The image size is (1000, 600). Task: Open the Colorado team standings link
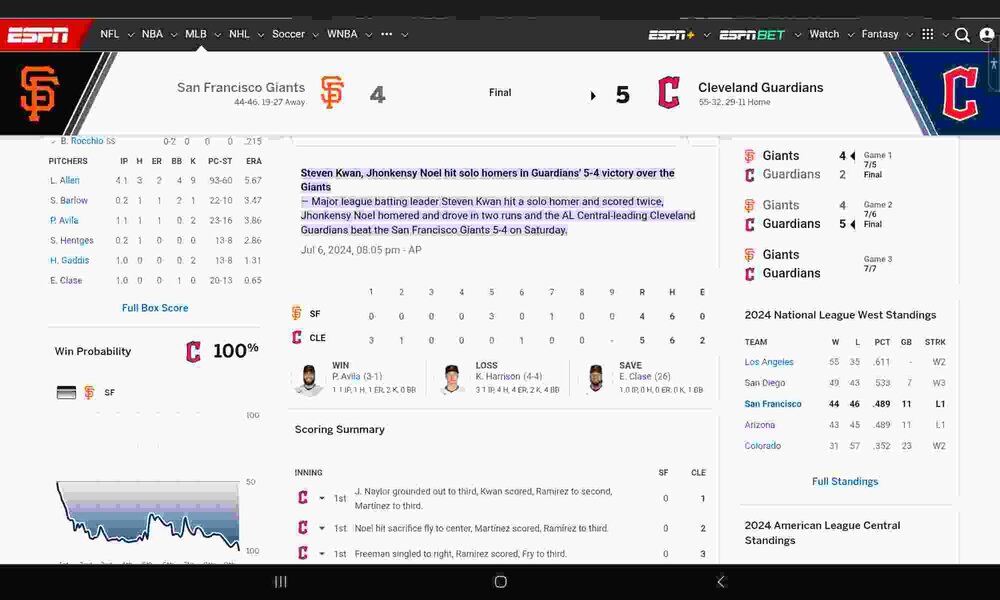763,446
